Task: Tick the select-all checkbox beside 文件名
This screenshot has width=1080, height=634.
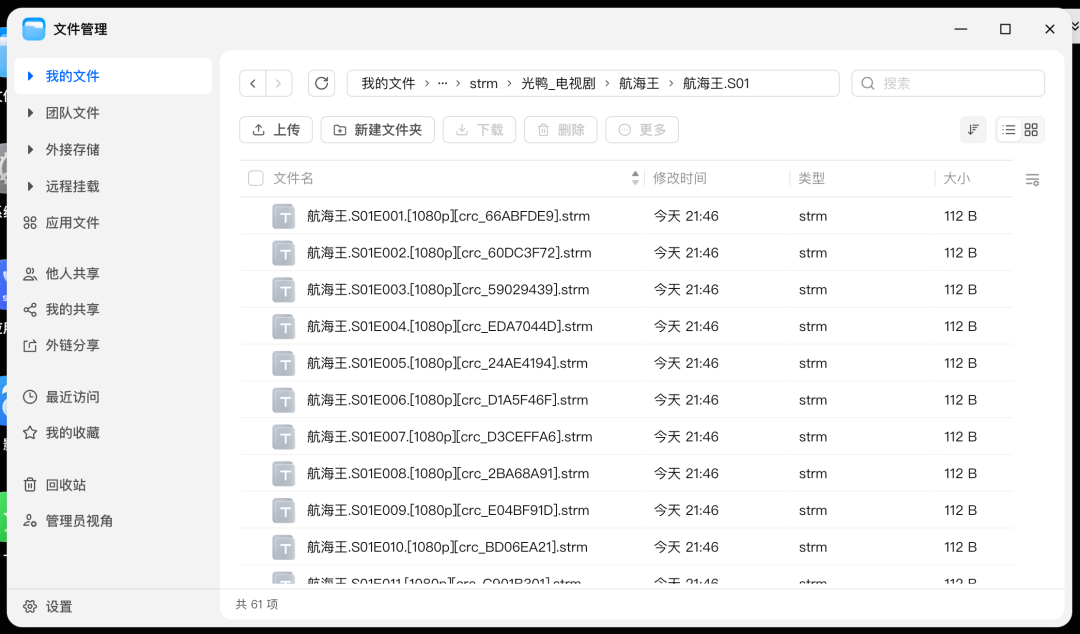Action: (256, 178)
